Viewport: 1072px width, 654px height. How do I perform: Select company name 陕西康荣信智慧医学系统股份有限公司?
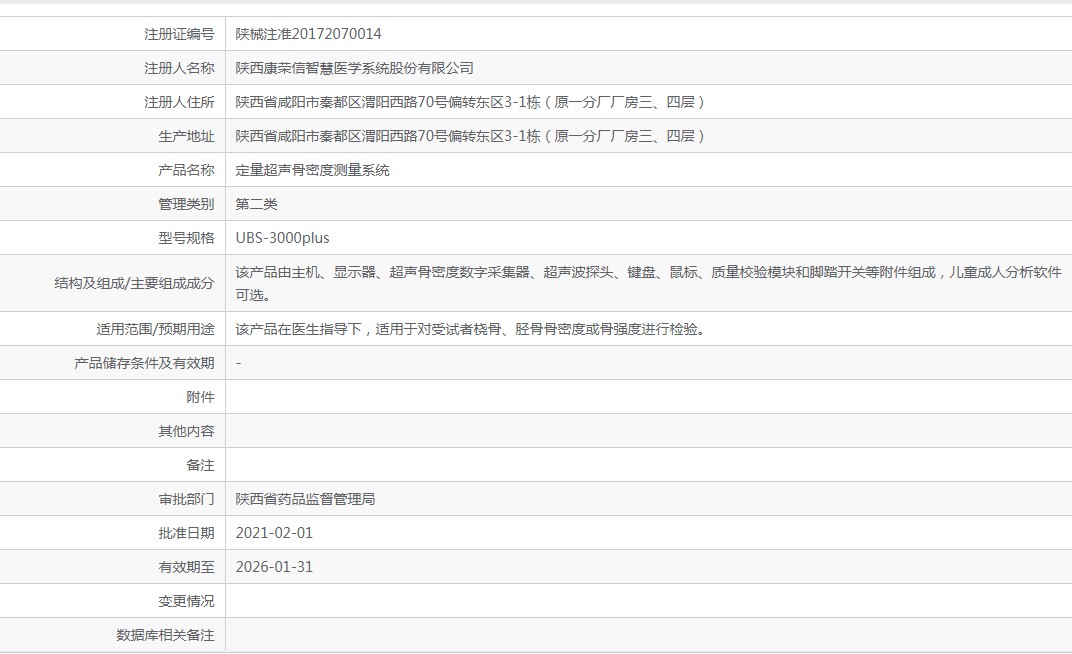pyautogui.click(x=354, y=68)
